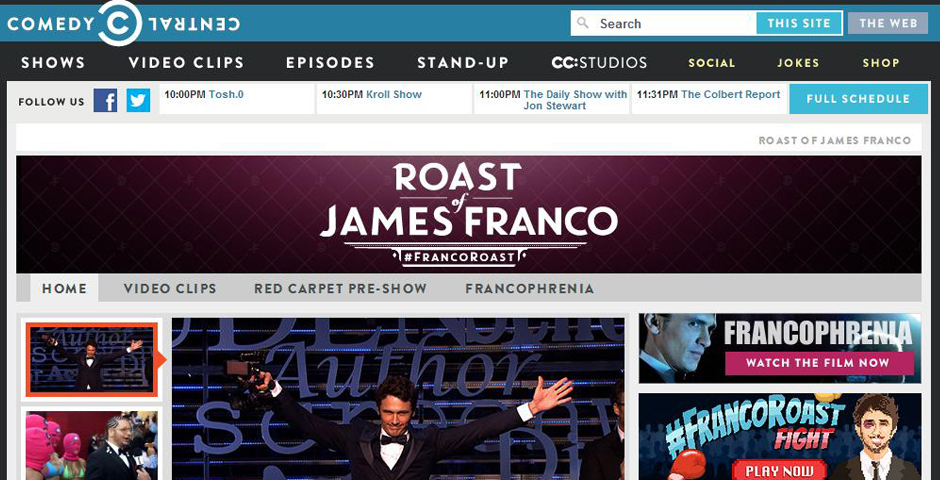940x480 pixels.
Task: Open the STAND-UP section
Action: click(x=463, y=63)
